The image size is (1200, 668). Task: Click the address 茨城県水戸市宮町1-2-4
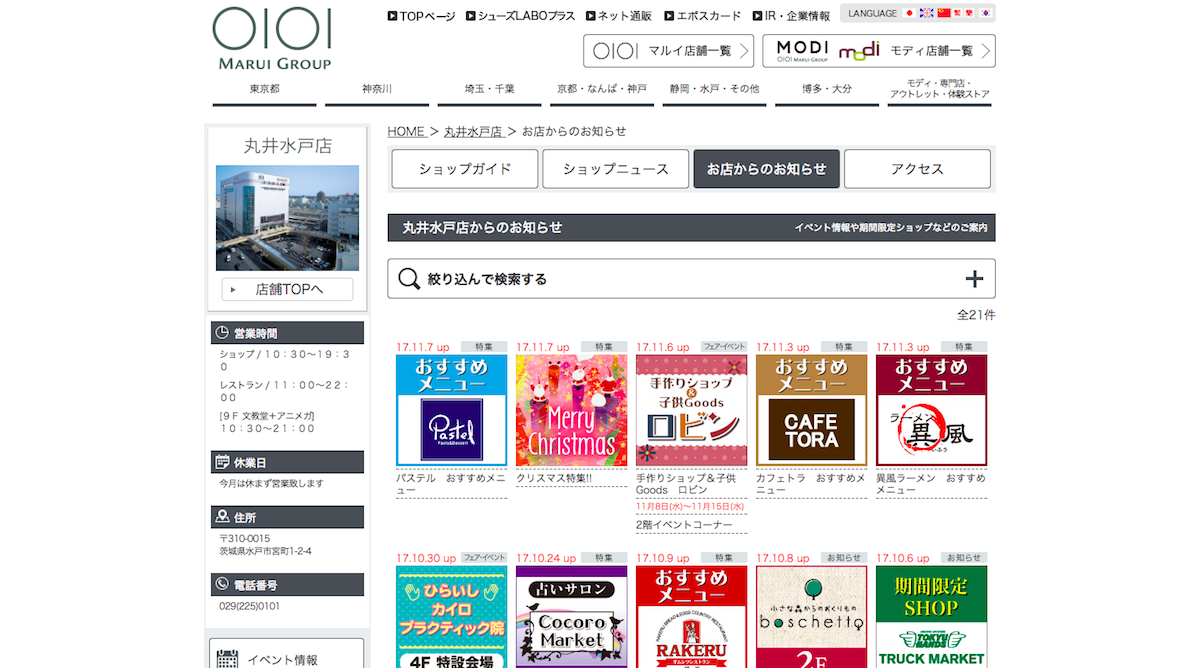266,551
